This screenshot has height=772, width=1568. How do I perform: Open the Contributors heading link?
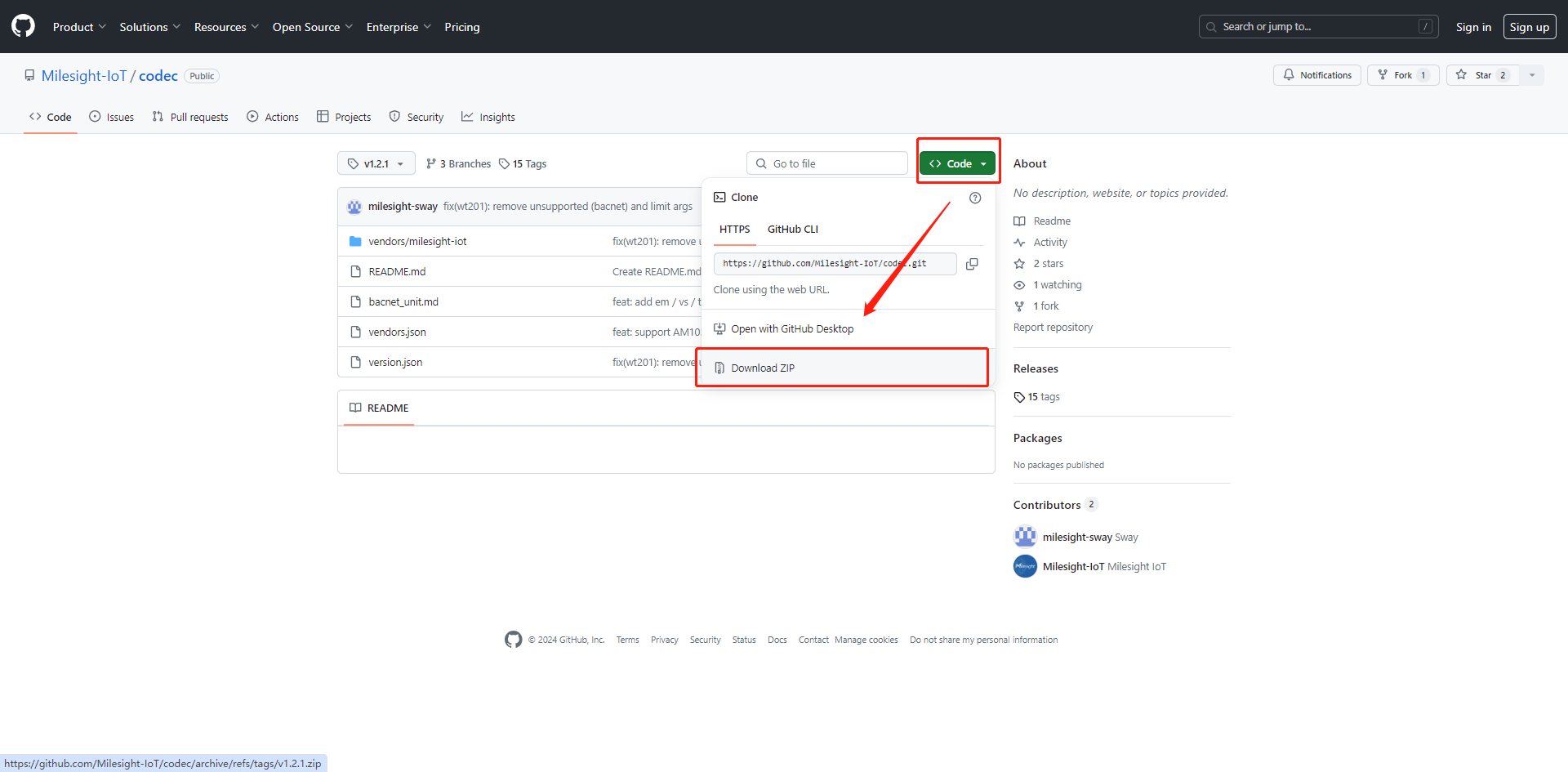(x=1055, y=505)
